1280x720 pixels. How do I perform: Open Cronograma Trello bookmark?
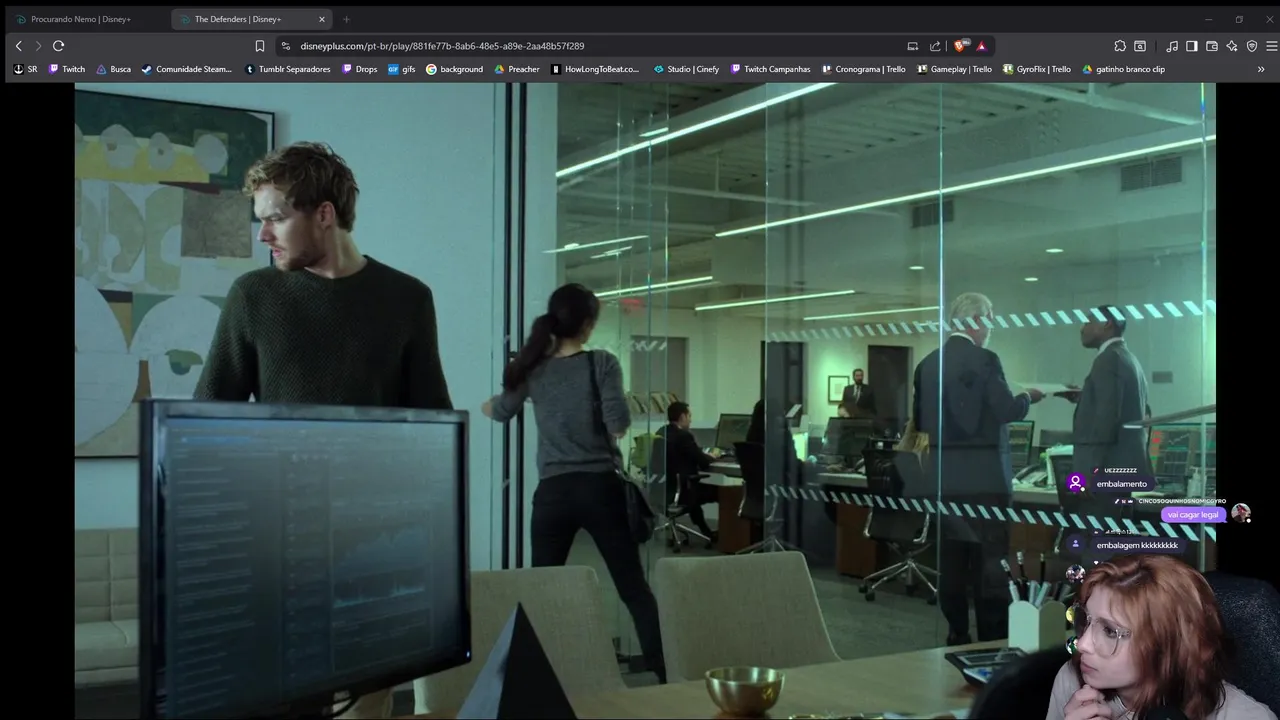pyautogui.click(x=863, y=69)
